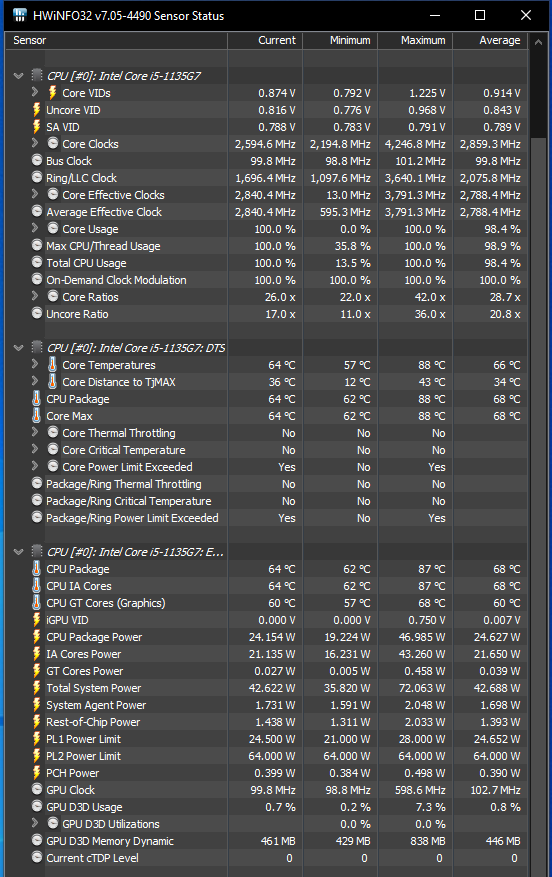
Task: Click the thermometer icon beside Core Temperatures
Action: (53, 365)
